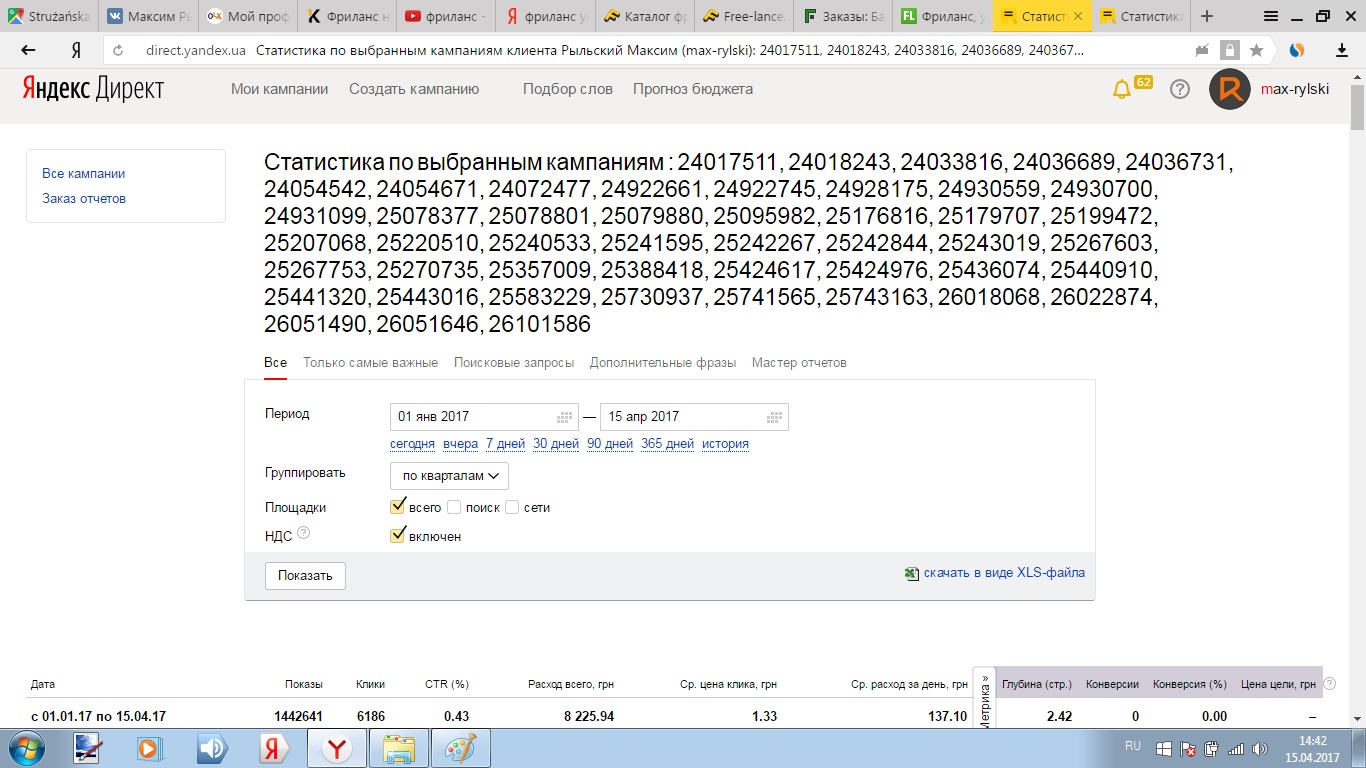Reload the page with the refresh icon
This screenshot has width=1366, height=768.
tap(119, 50)
